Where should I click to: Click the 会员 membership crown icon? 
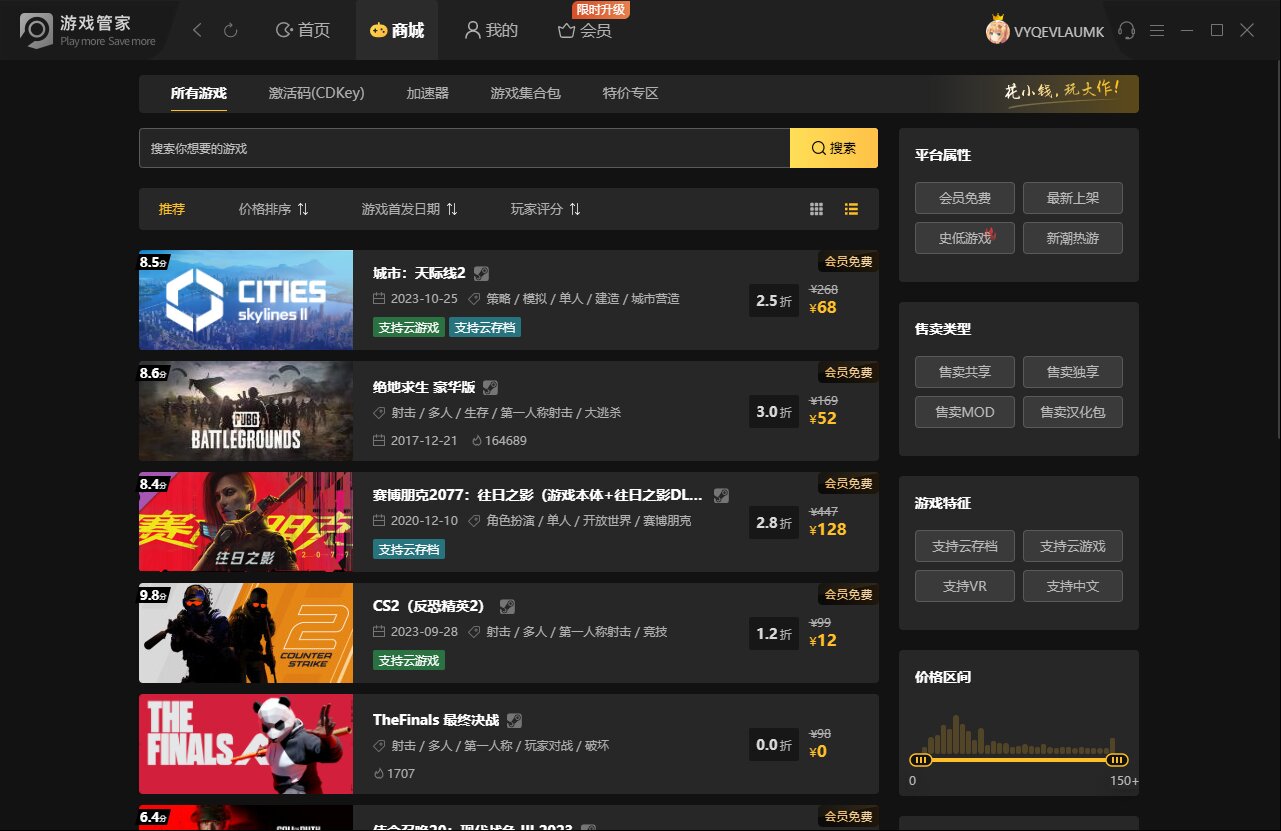click(x=565, y=31)
